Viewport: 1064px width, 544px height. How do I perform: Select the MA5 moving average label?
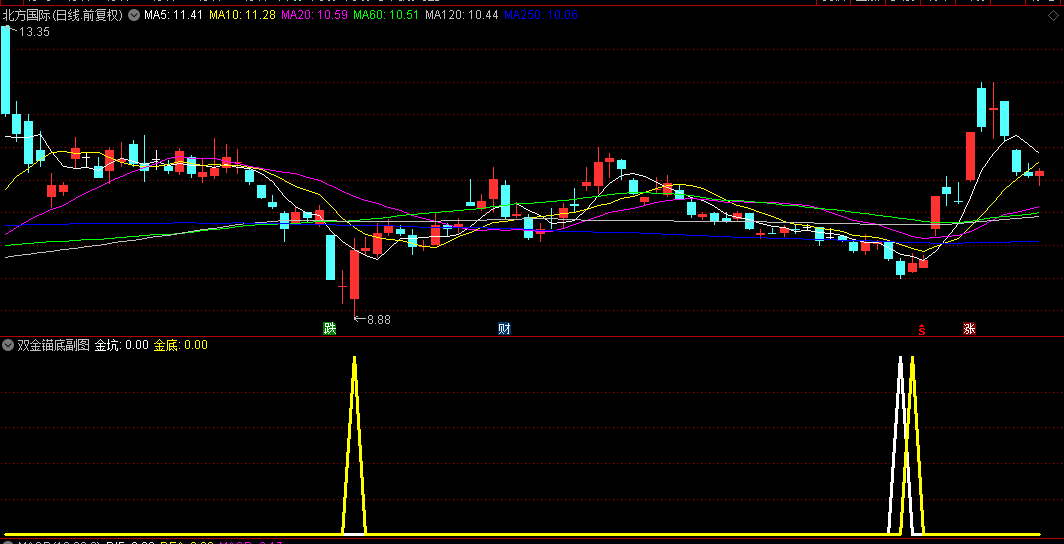click(x=173, y=15)
